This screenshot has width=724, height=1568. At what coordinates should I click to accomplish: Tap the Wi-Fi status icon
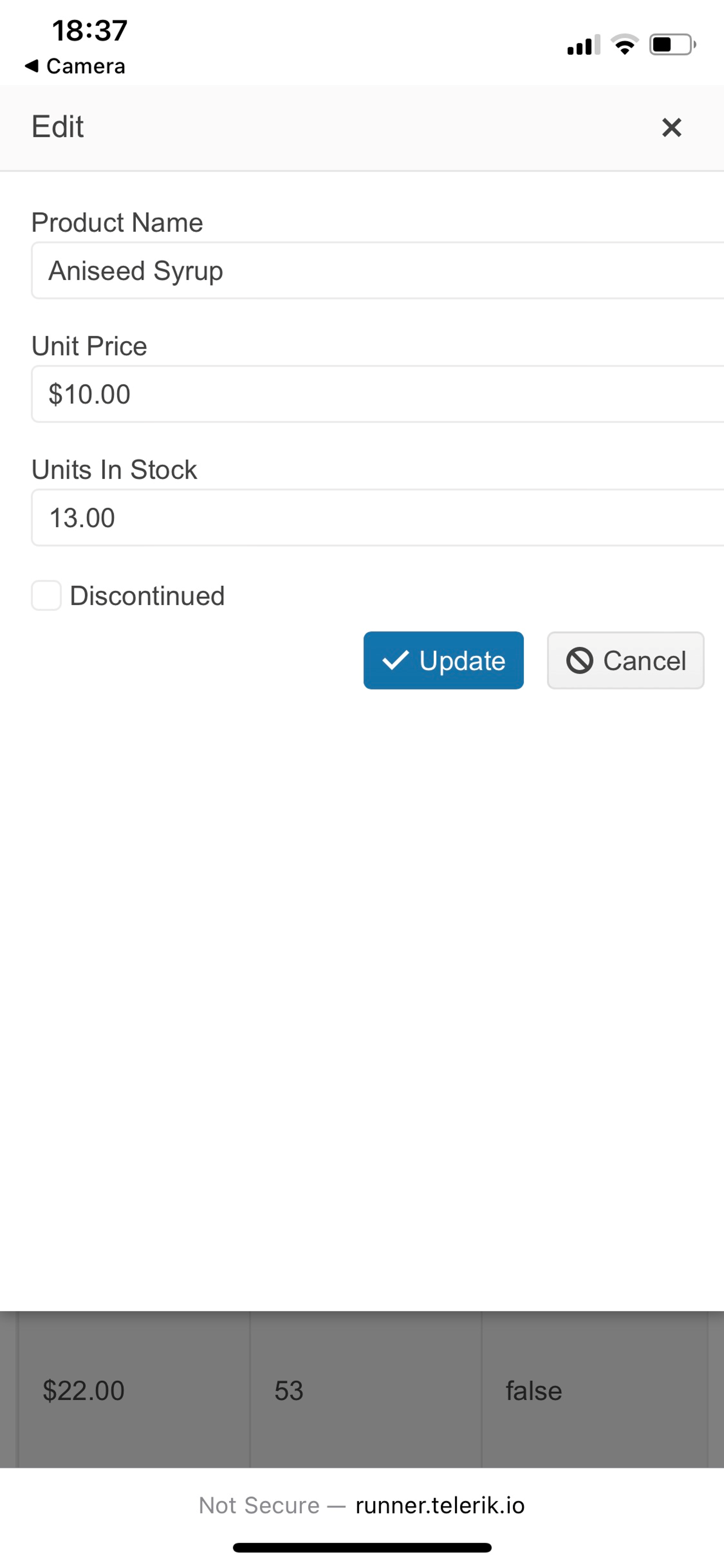click(x=624, y=45)
